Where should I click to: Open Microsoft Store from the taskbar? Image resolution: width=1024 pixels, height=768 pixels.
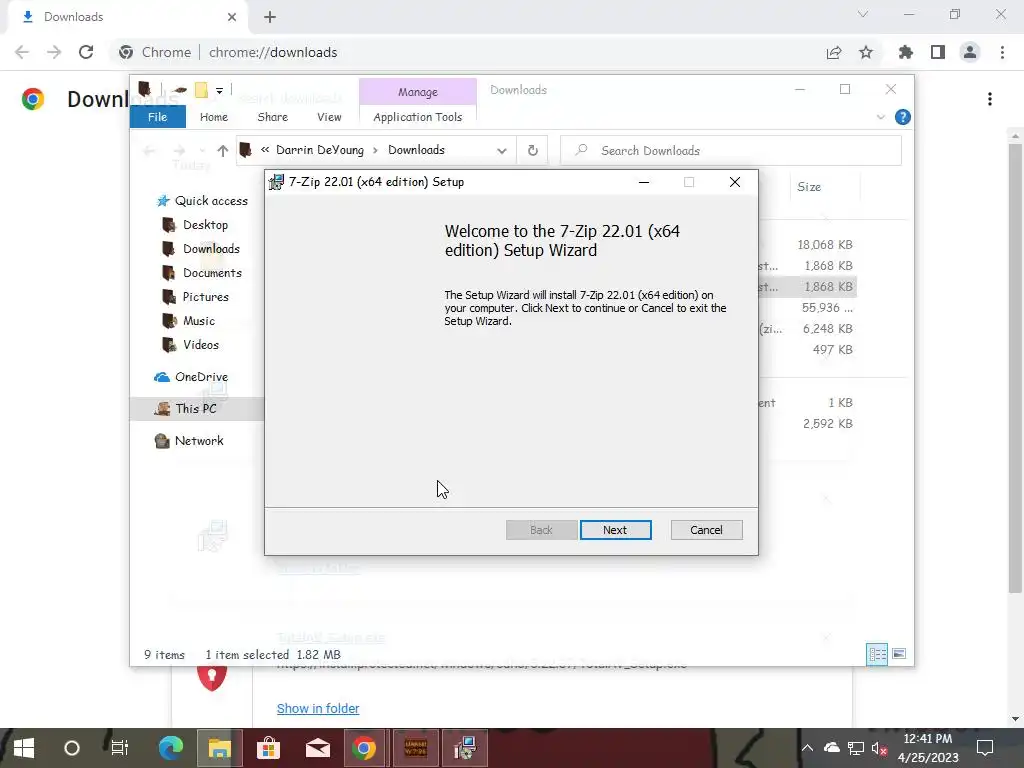pyautogui.click(x=268, y=748)
